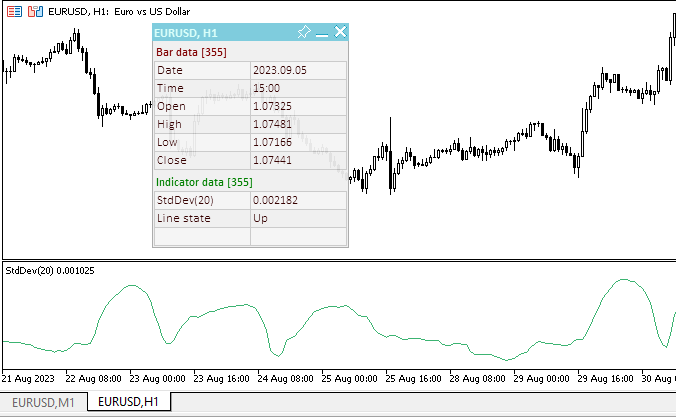Click the '24 Aug 08:00' time axis label
Image resolution: width=676 pixels, height=417 pixels.
click(x=285, y=379)
